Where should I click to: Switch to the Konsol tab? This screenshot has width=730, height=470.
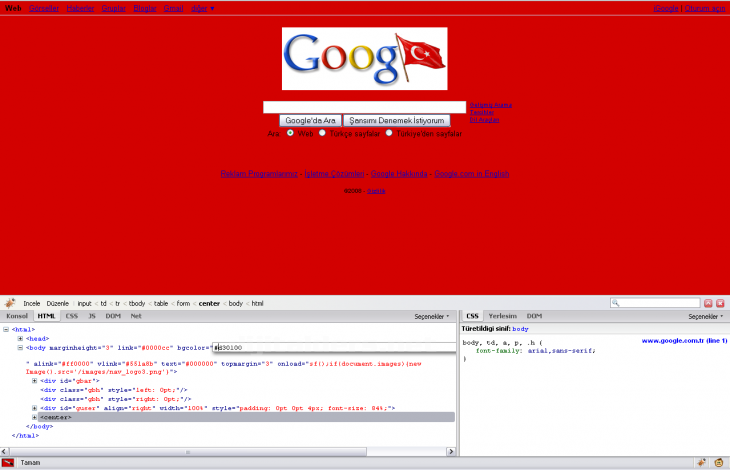pyautogui.click(x=17, y=316)
